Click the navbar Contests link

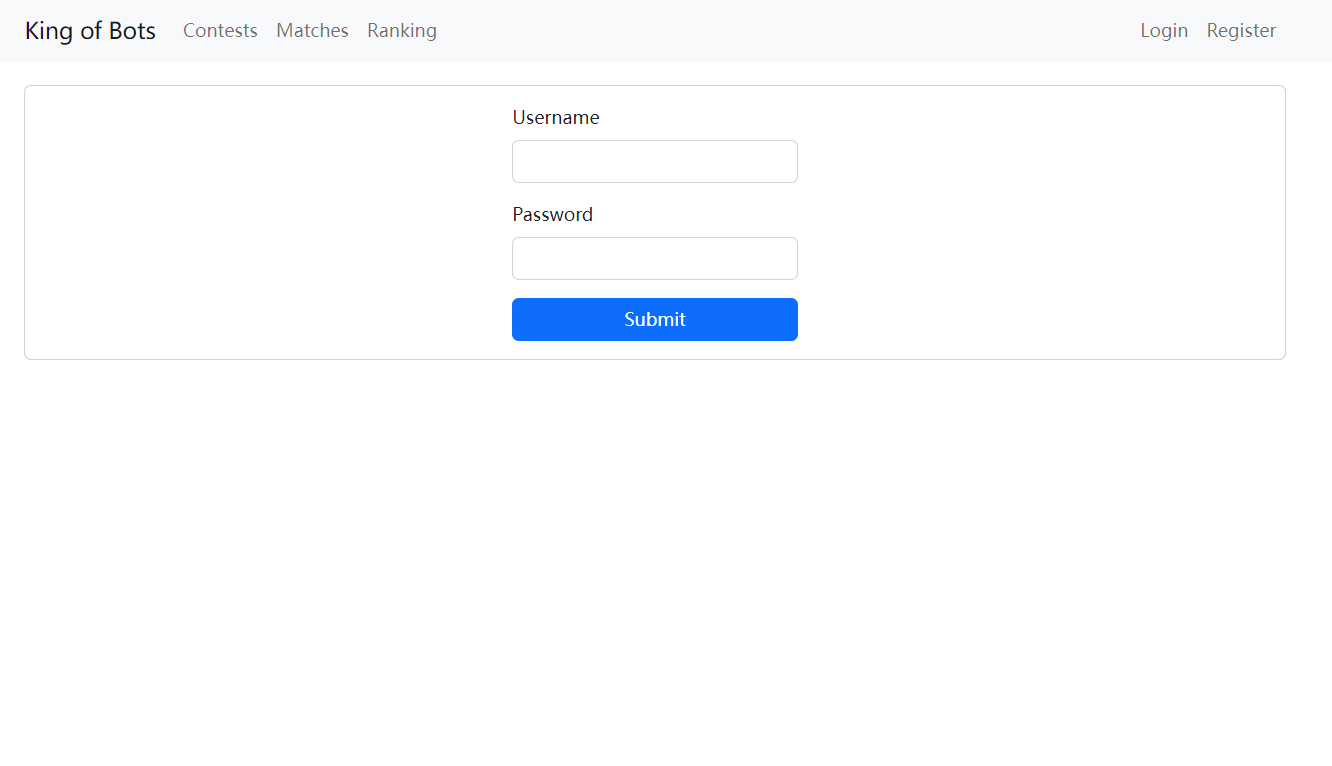pos(220,30)
